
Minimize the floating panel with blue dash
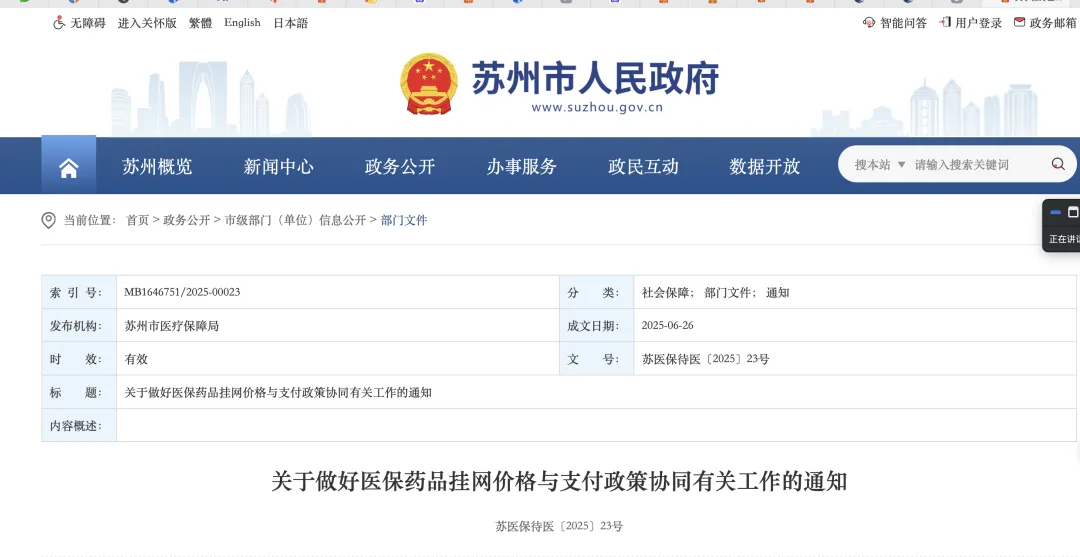point(1055,212)
